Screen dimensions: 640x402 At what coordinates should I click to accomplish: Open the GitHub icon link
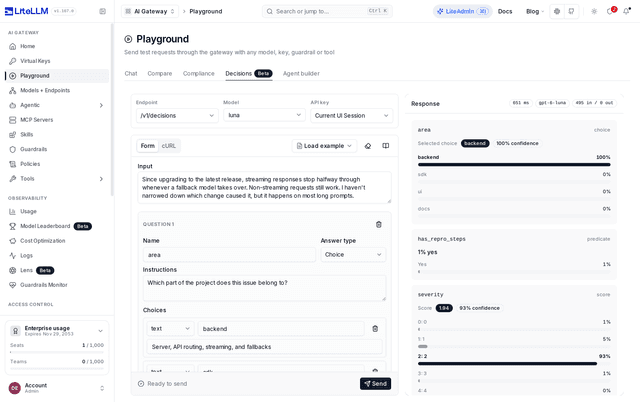point(571,11)
